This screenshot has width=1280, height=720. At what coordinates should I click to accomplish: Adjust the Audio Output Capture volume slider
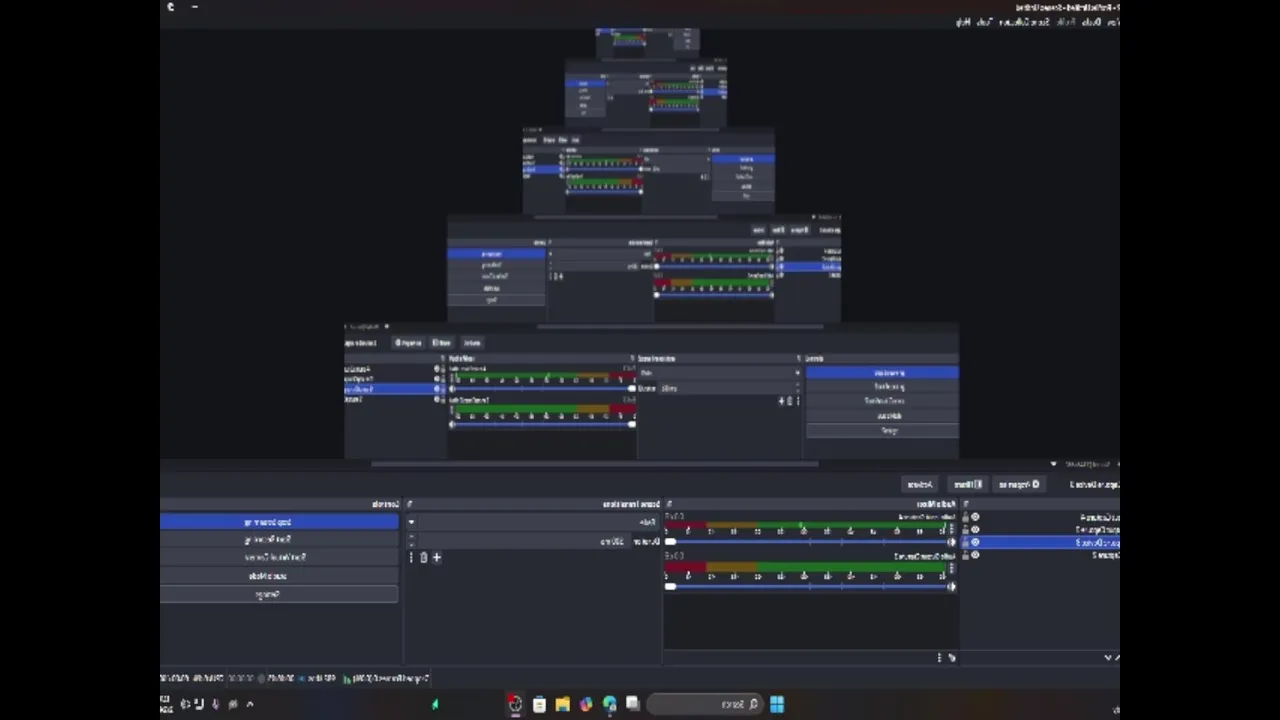coord(805,586)
